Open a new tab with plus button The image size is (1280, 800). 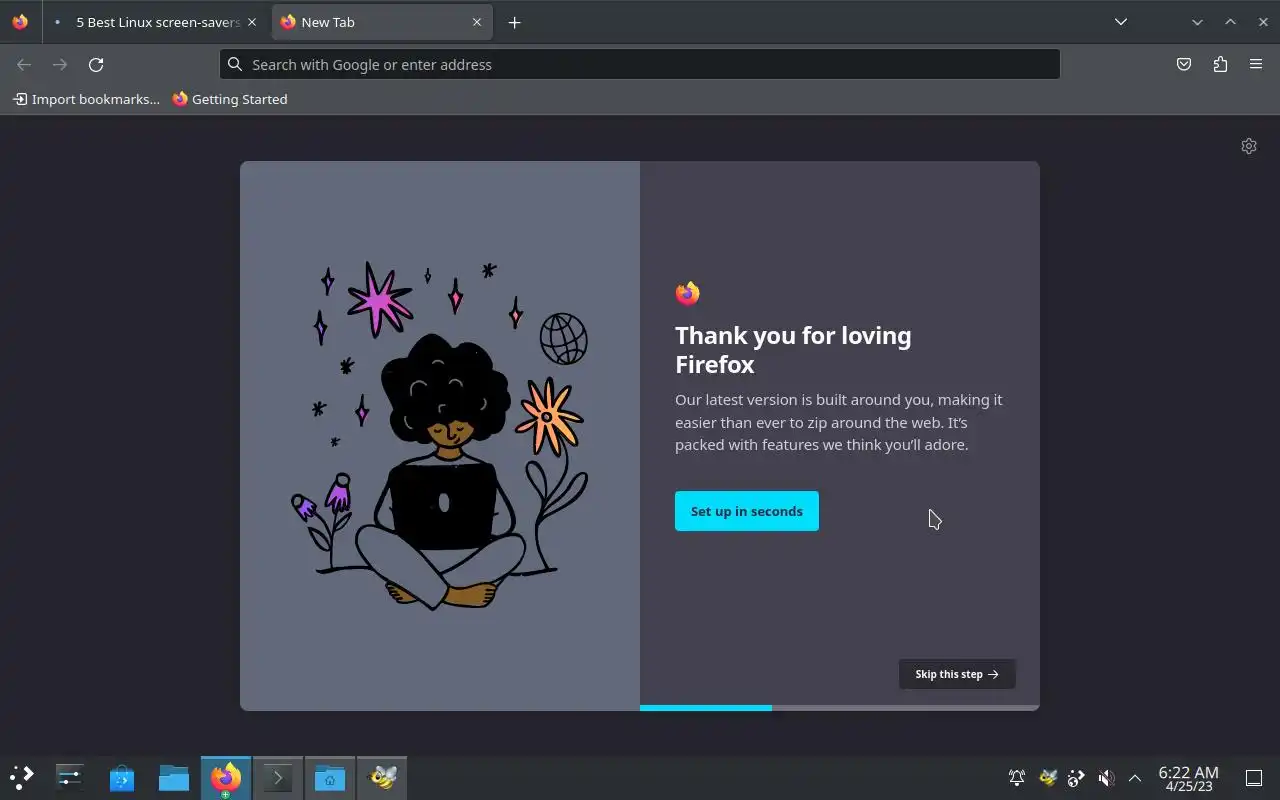(x=514, y=22)
